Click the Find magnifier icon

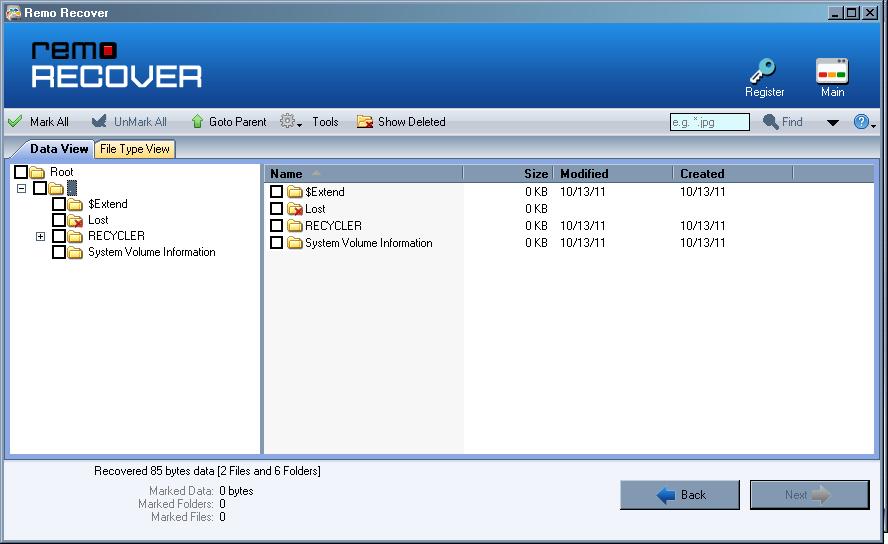click(x=770, y=121)
